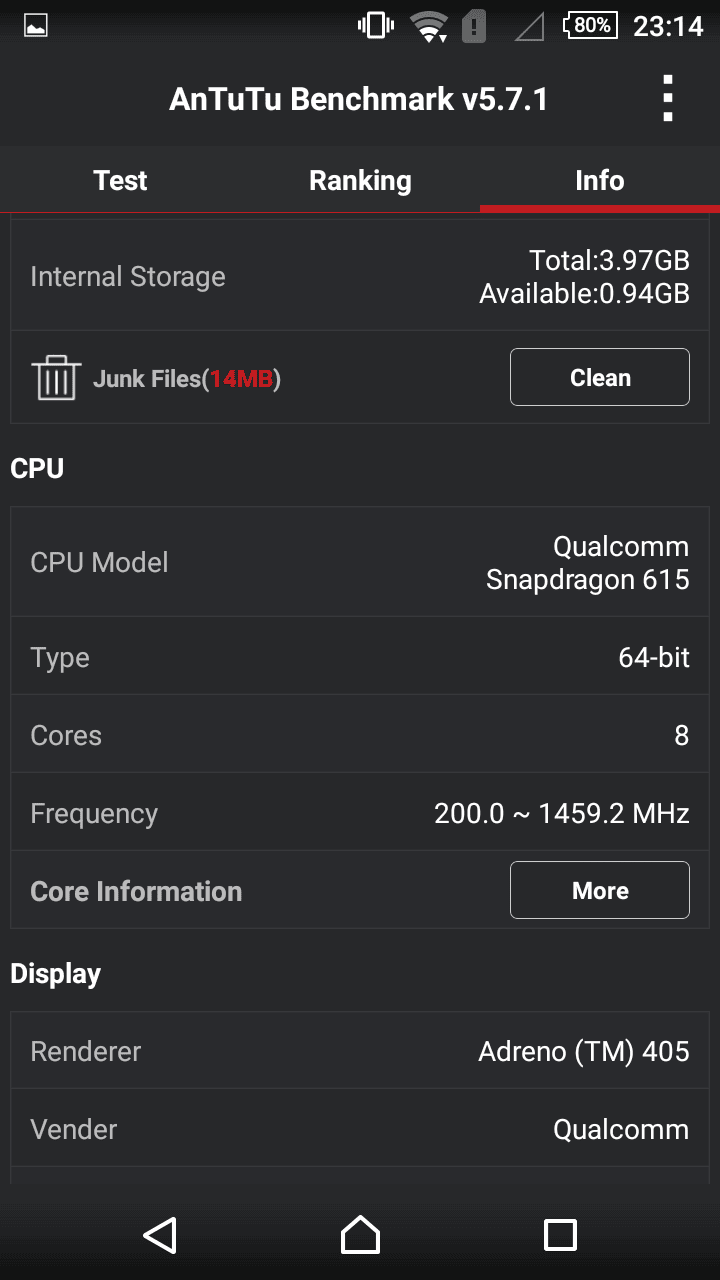720x1280 pixels.
Task: Tap the Renderer Adreno 405 row
Action: pos(360,1051)
